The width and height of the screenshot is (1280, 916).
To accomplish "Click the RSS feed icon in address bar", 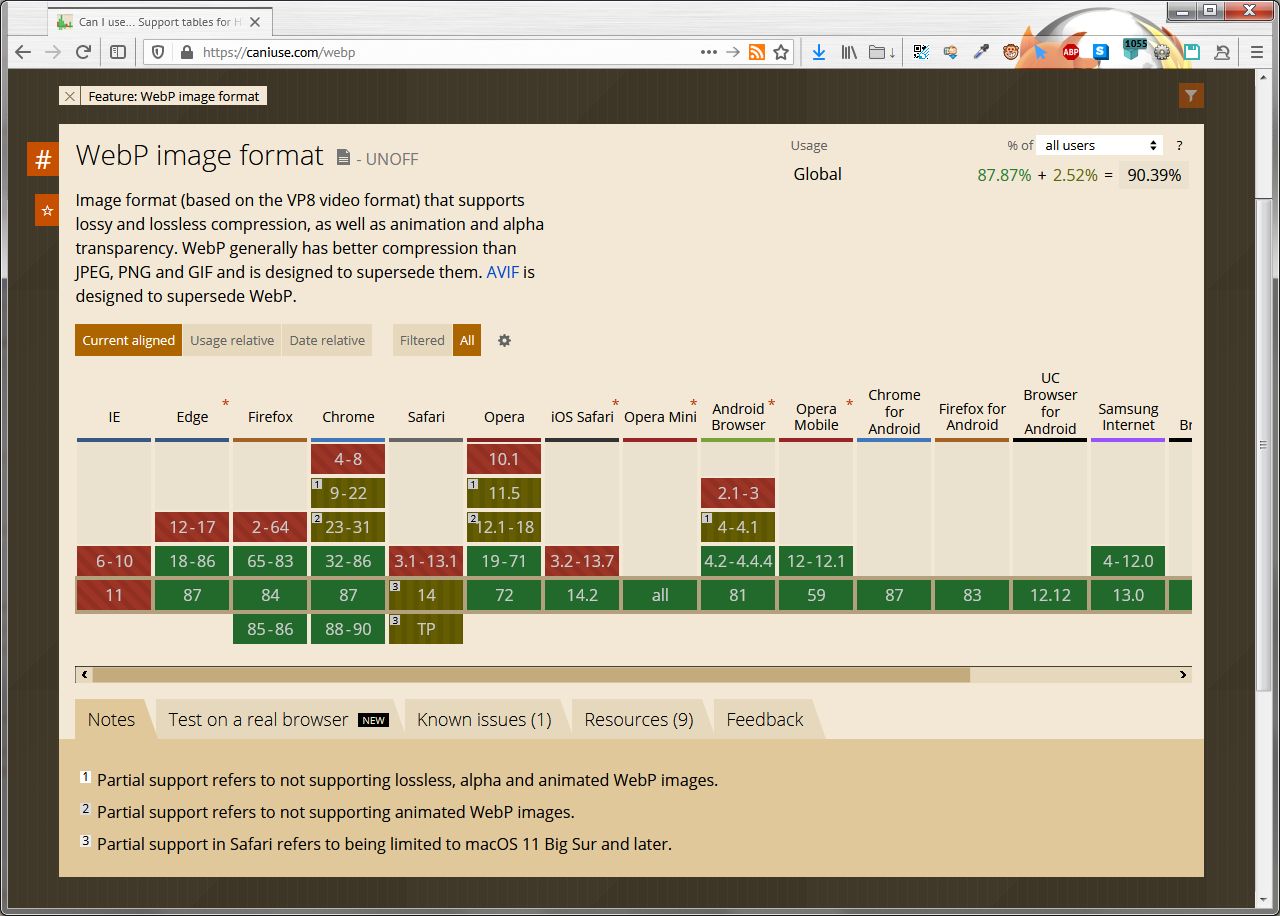I will 757,52.
